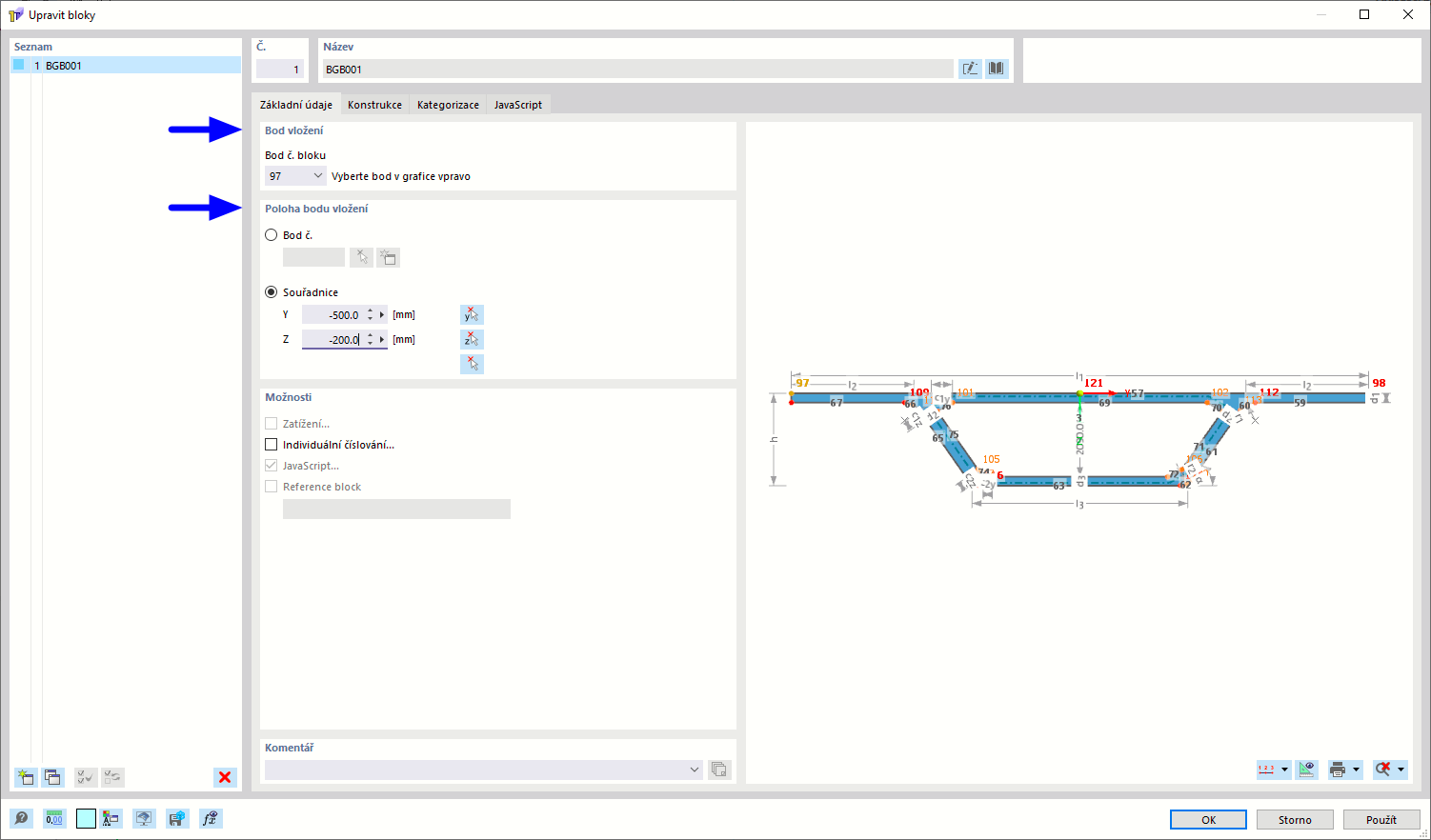Click the Z coordinate field -200.0
Viewport: 1431px width, 840px height.
(333, 339)
